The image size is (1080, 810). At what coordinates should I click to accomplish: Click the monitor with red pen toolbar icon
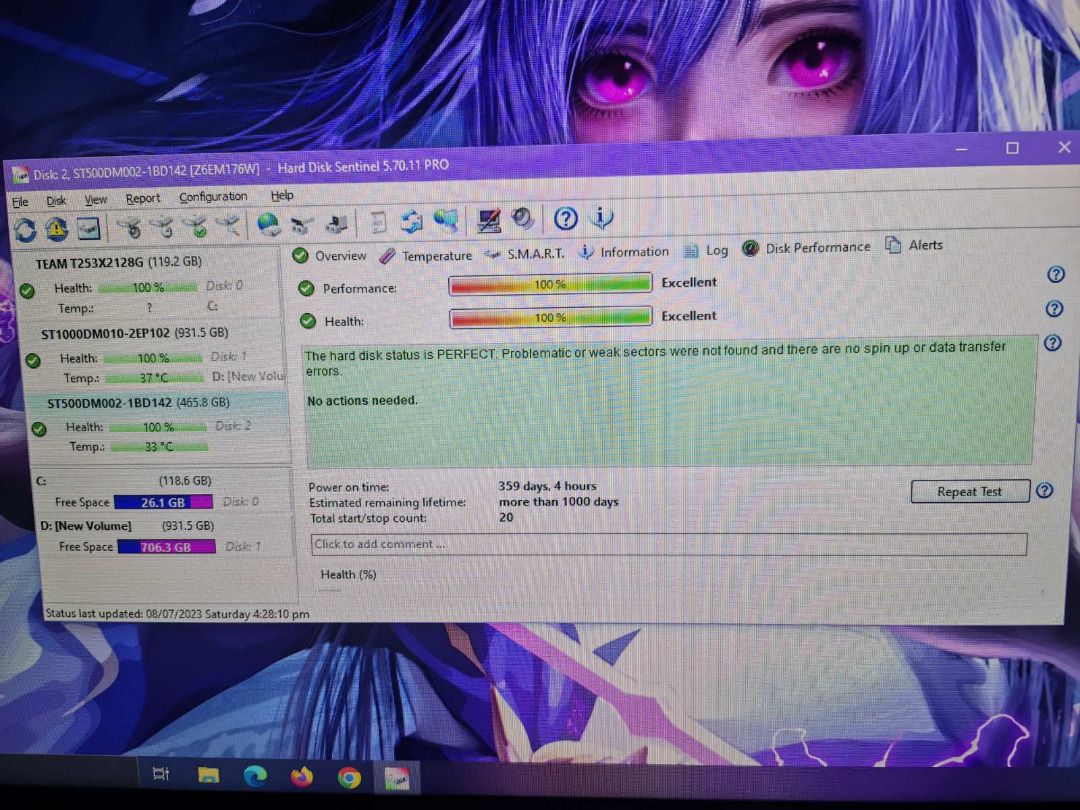(x=489, y=220)
